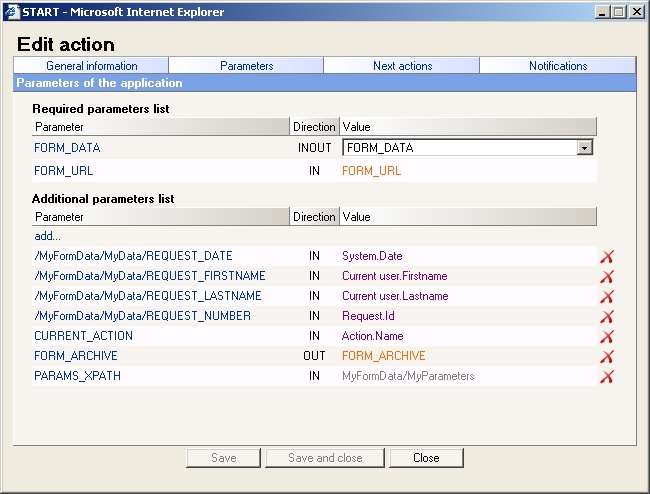This screenshot has height=494, width=650.
Task: Open the FORM_URL parameter name link
Action: 63,171
